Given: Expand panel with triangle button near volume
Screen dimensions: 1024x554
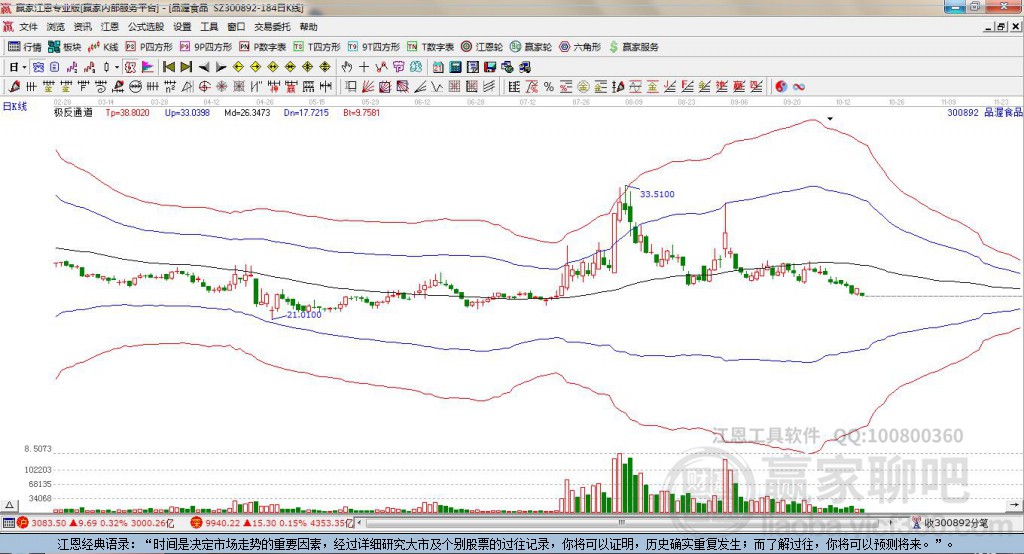Looking at the screenshot, I should pyautogui.click(x=10, y=505).
